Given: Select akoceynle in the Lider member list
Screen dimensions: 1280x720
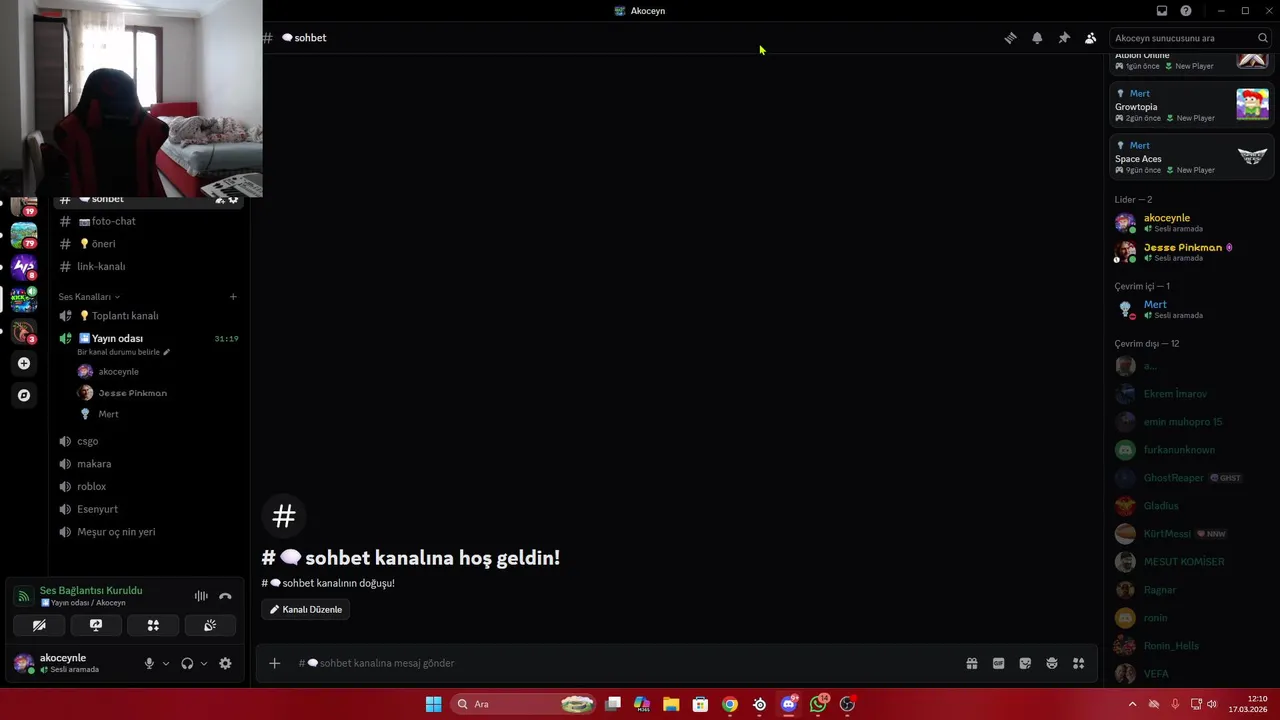Looking at the screenshot, I should click(x=1192, y=222).
